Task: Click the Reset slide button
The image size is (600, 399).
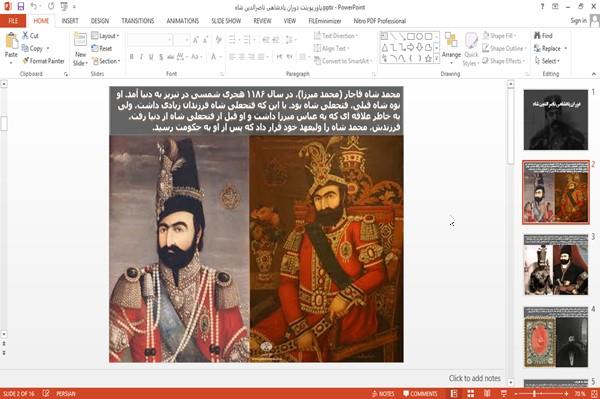Action: (102, 48)
